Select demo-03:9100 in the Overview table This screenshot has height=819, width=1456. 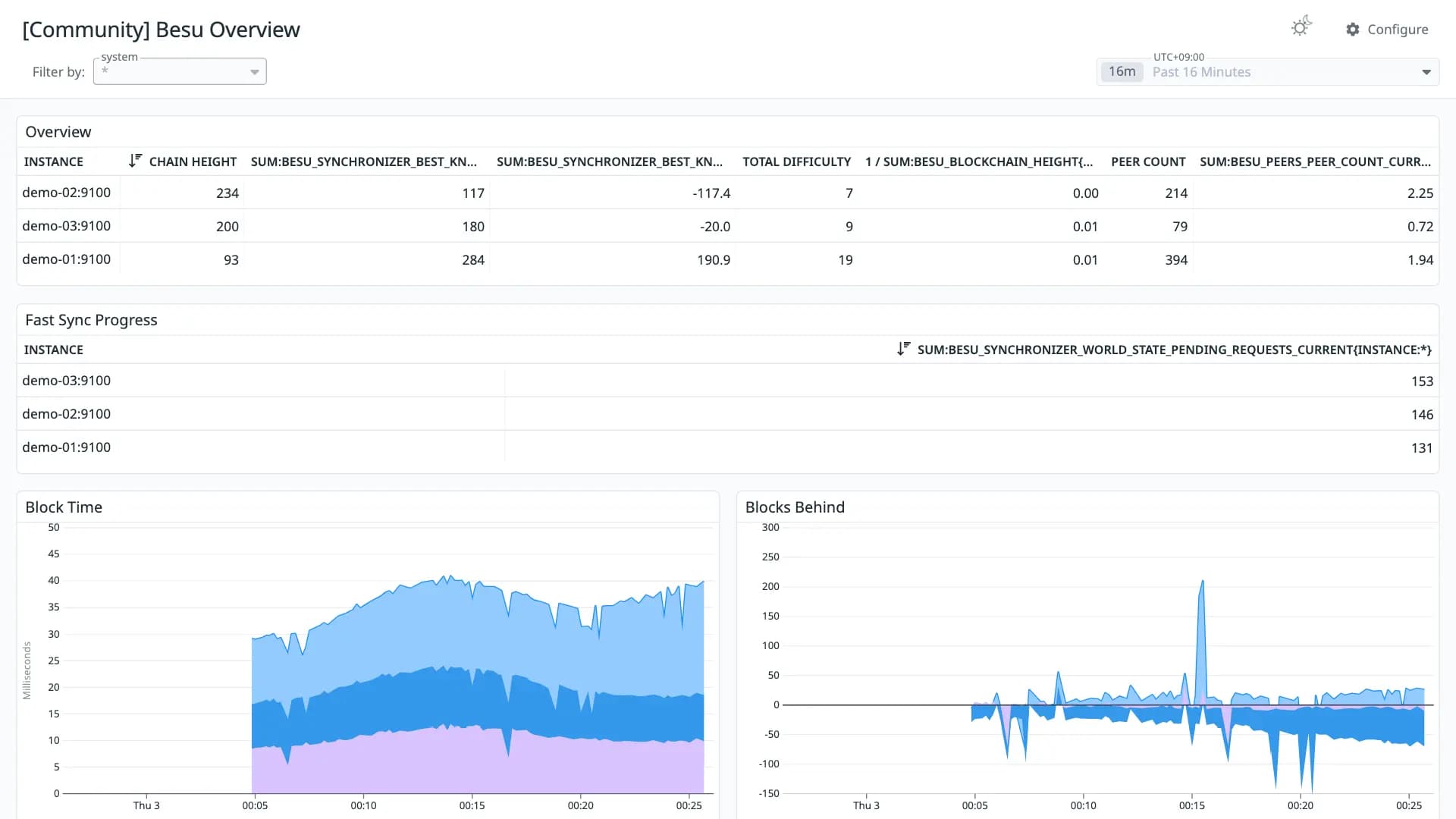point(67,226)
